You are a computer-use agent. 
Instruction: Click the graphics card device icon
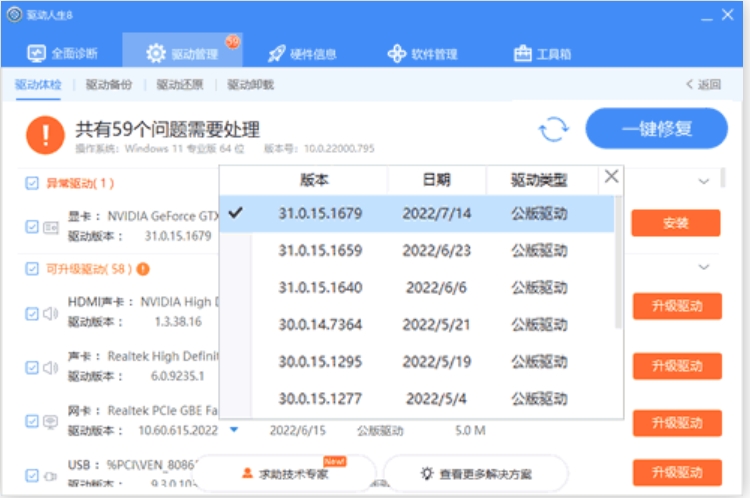pos(51,227)
